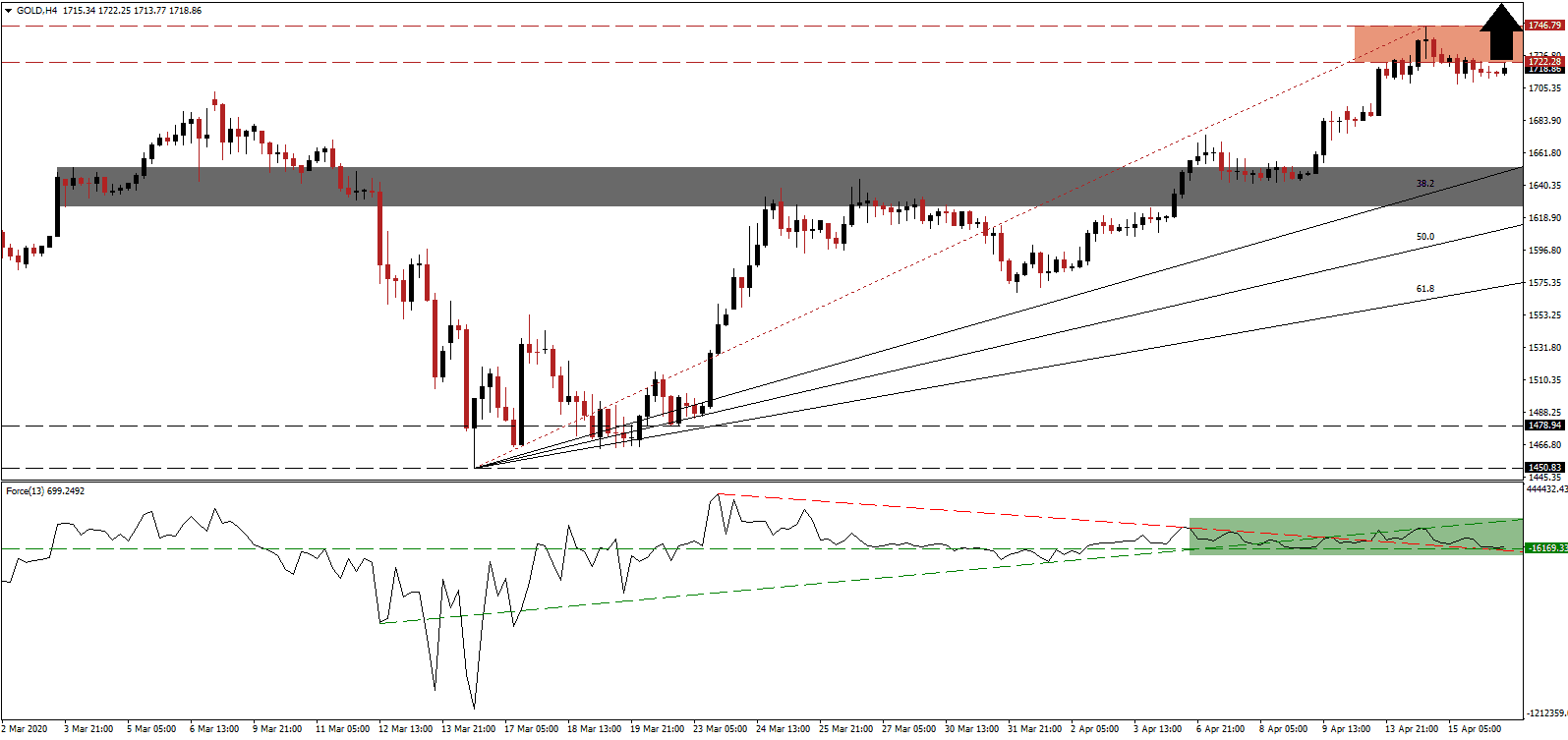Click 1618.90 on the price axis
Image resolution: width=1568 pixels, height=740 pixels.
coord(1544,218)
